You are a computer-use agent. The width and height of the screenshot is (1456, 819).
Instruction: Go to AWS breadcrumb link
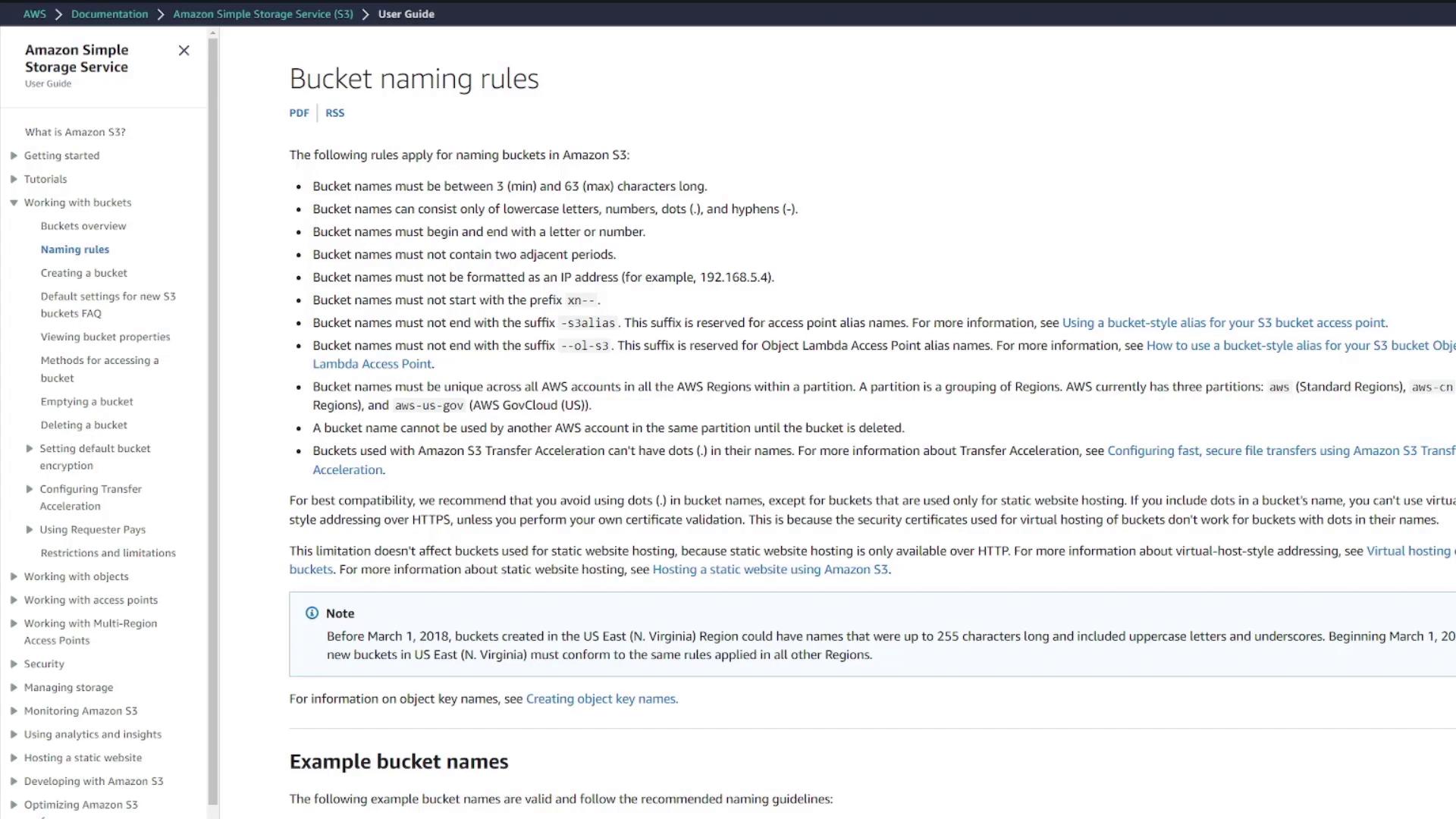(34, 14)
